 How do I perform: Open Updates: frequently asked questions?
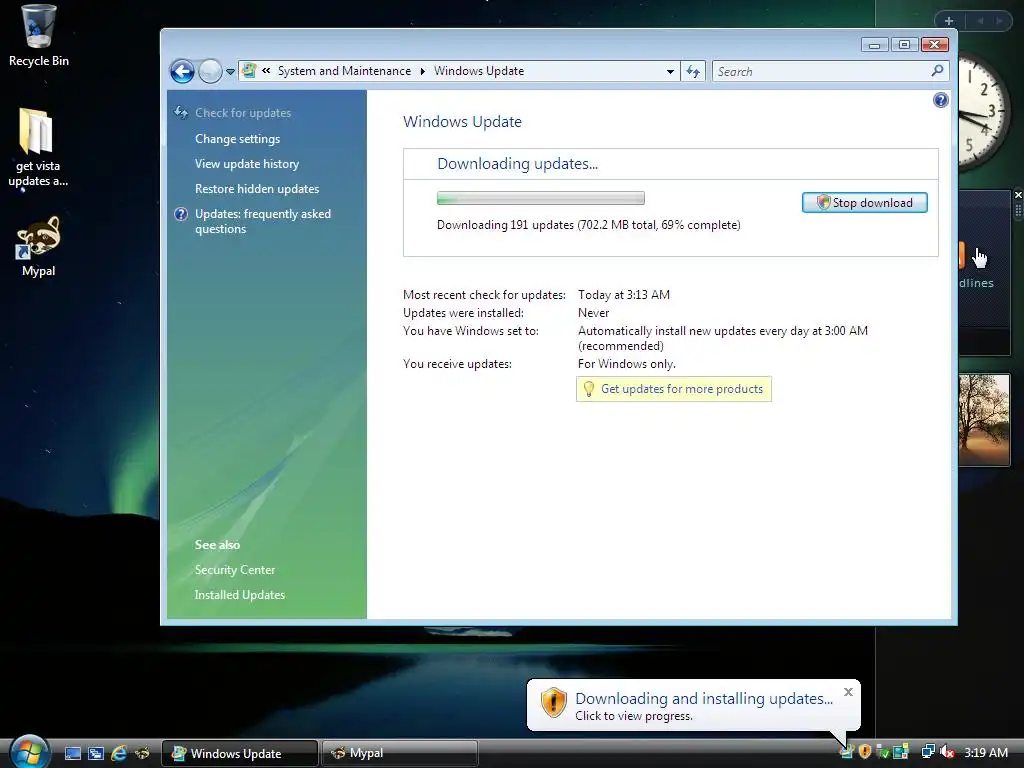[x=263, y=221]
